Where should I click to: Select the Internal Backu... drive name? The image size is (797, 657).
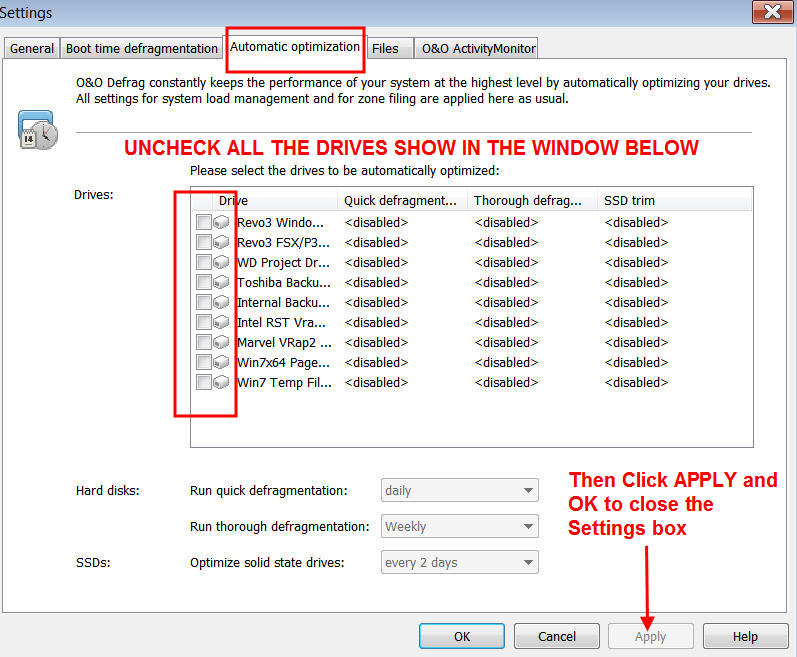[283, 302]
